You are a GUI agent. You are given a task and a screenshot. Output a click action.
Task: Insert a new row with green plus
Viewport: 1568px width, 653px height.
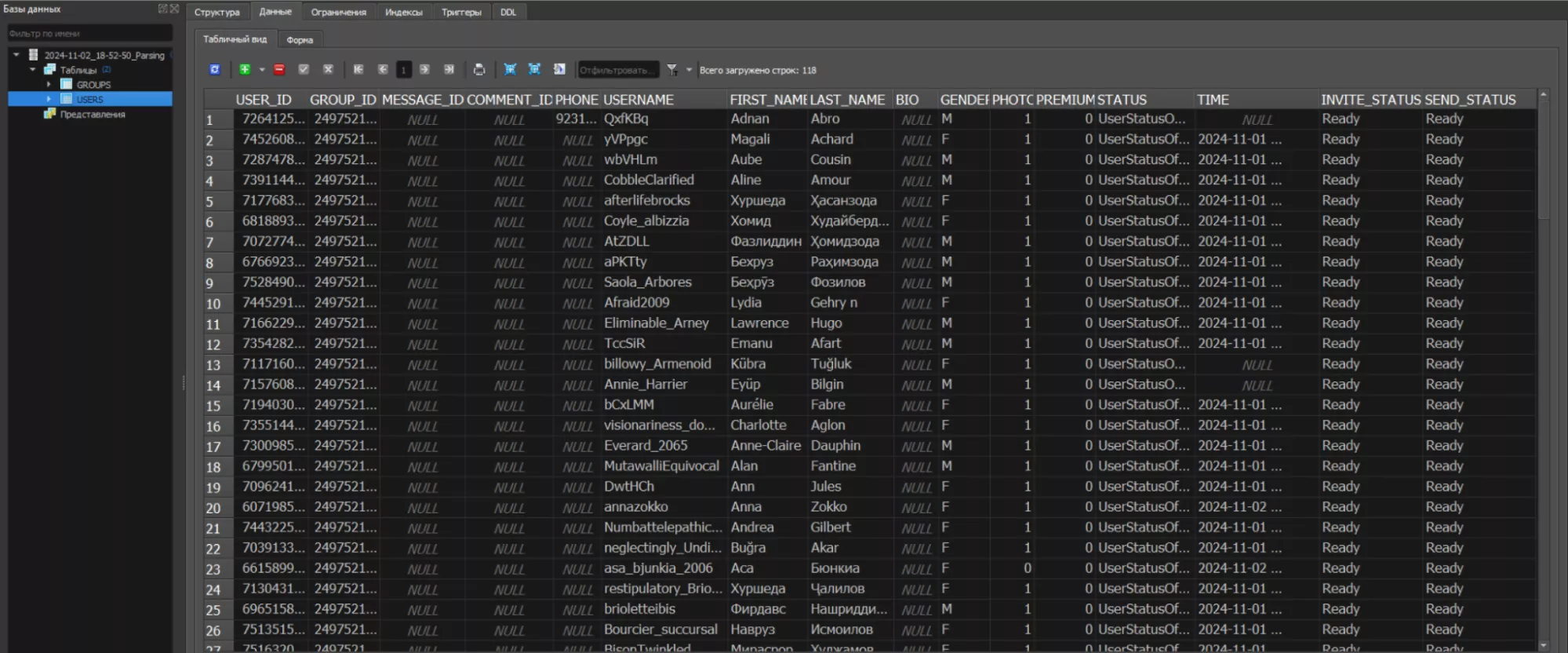coord(245,70)
